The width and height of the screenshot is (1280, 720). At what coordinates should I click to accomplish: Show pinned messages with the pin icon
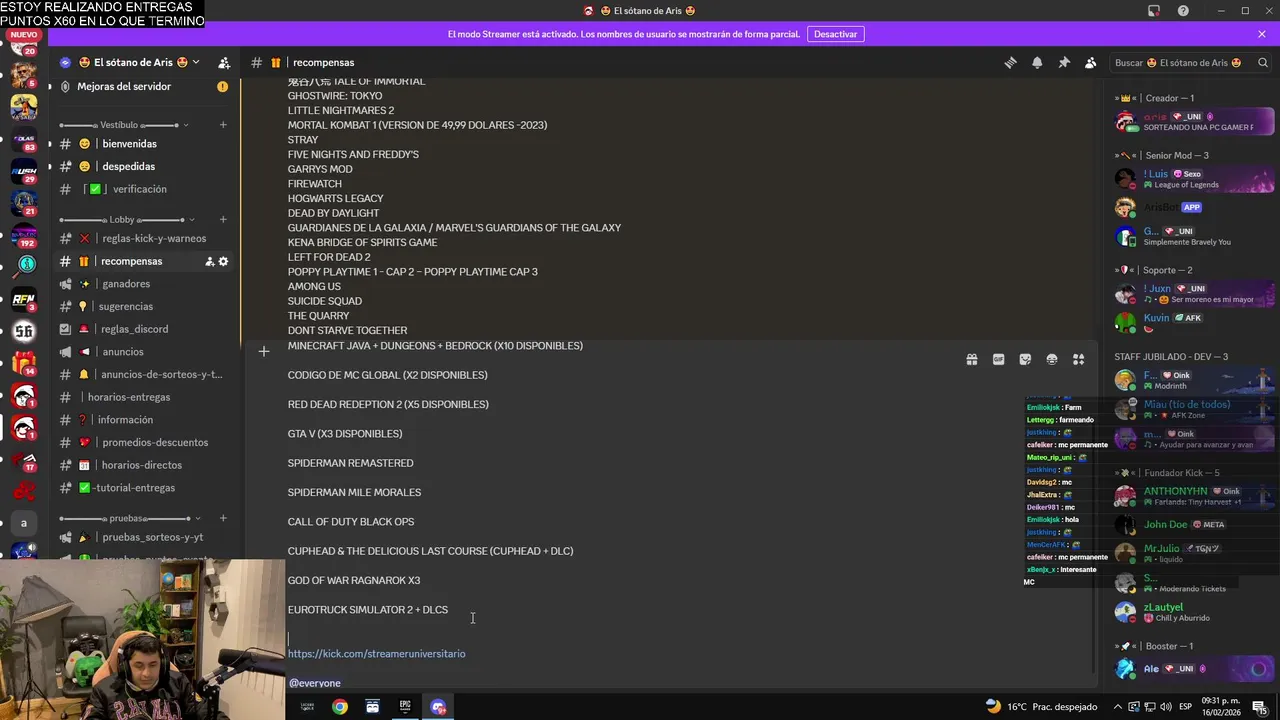point(1064,62)
